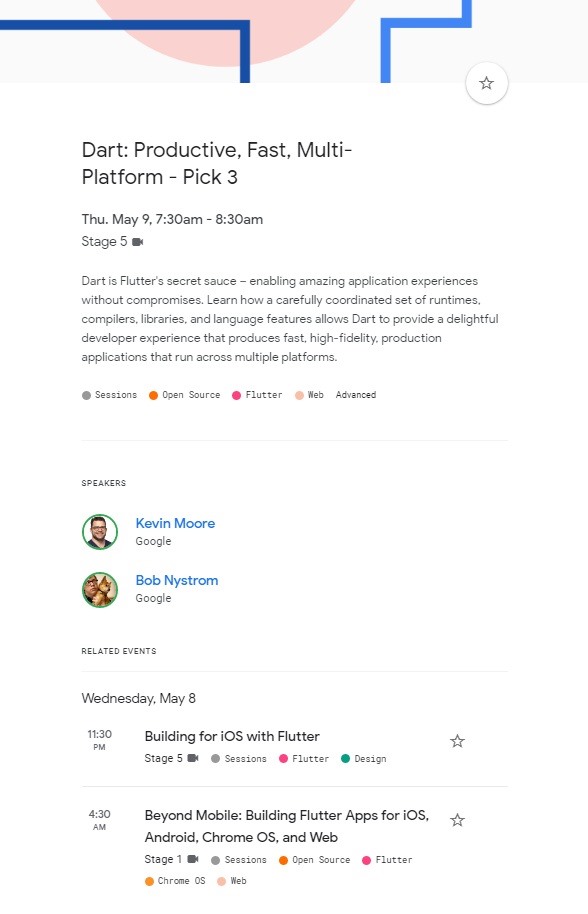Click the Web tag under session description

(x=309, y=395)
